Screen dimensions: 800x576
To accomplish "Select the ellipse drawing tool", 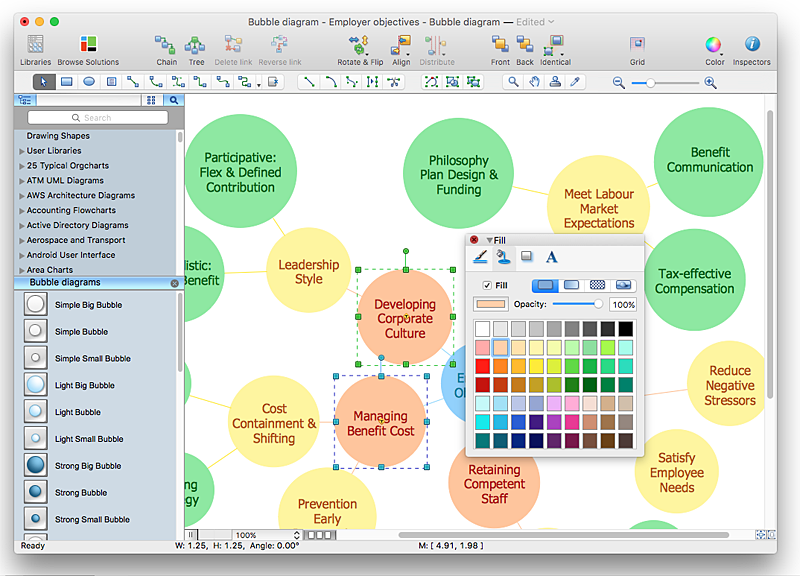I will click(89, 82).
